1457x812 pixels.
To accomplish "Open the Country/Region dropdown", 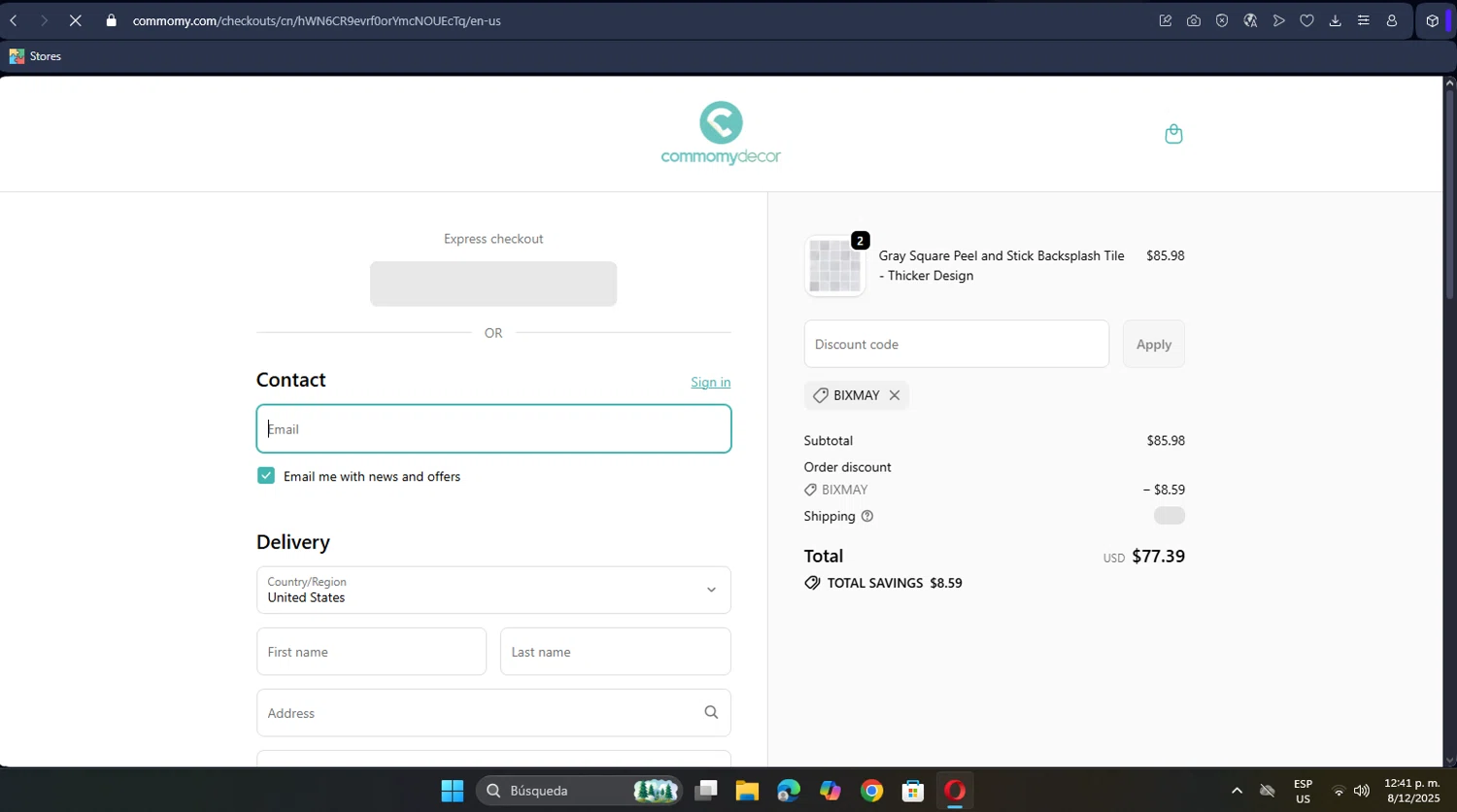I will 493,590.
